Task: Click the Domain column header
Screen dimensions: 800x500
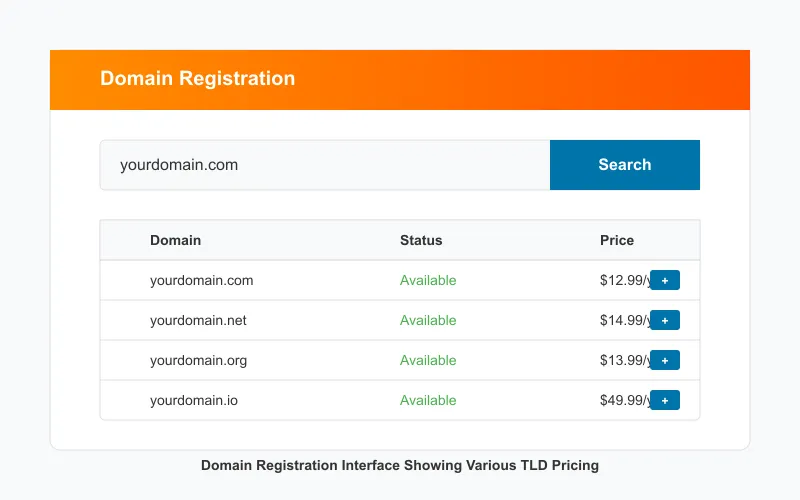Action: pos(176,240)
